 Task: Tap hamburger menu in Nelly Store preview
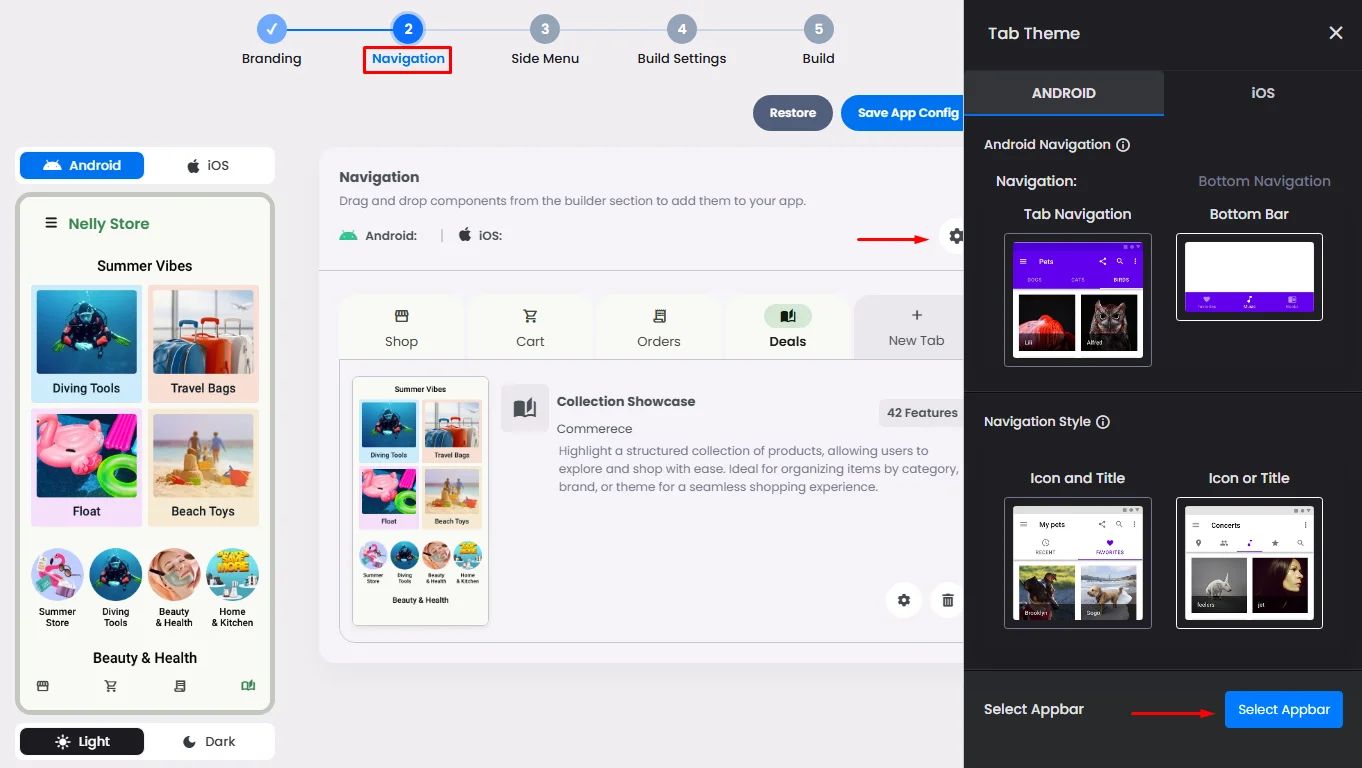pyautogui.click(x=51, y=223)
